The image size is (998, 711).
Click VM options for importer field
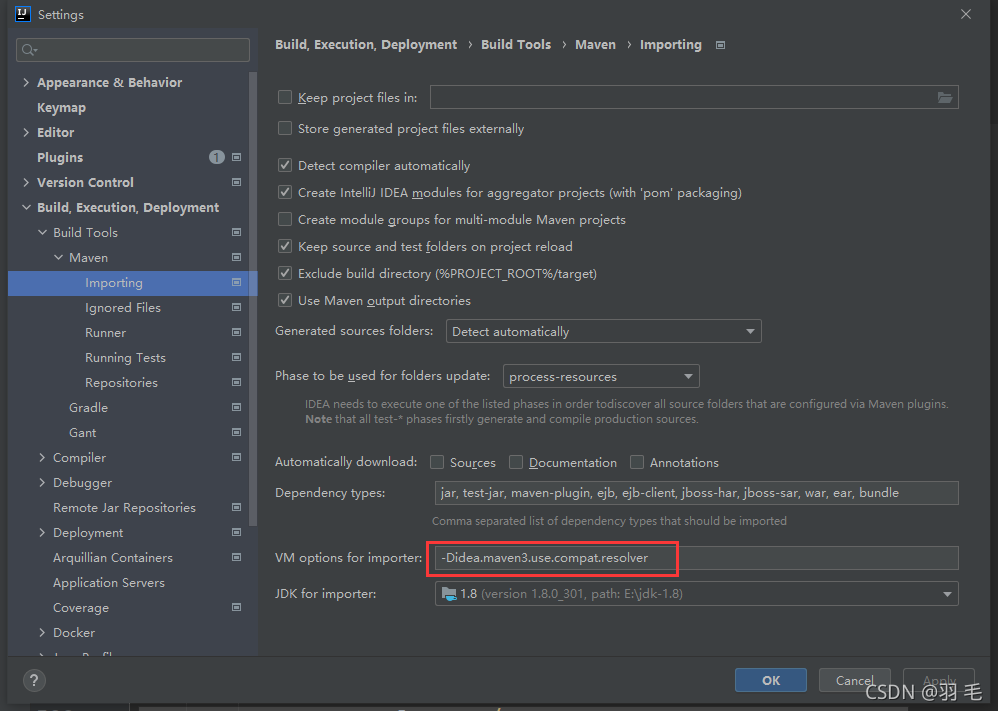[x=696, y=558]
